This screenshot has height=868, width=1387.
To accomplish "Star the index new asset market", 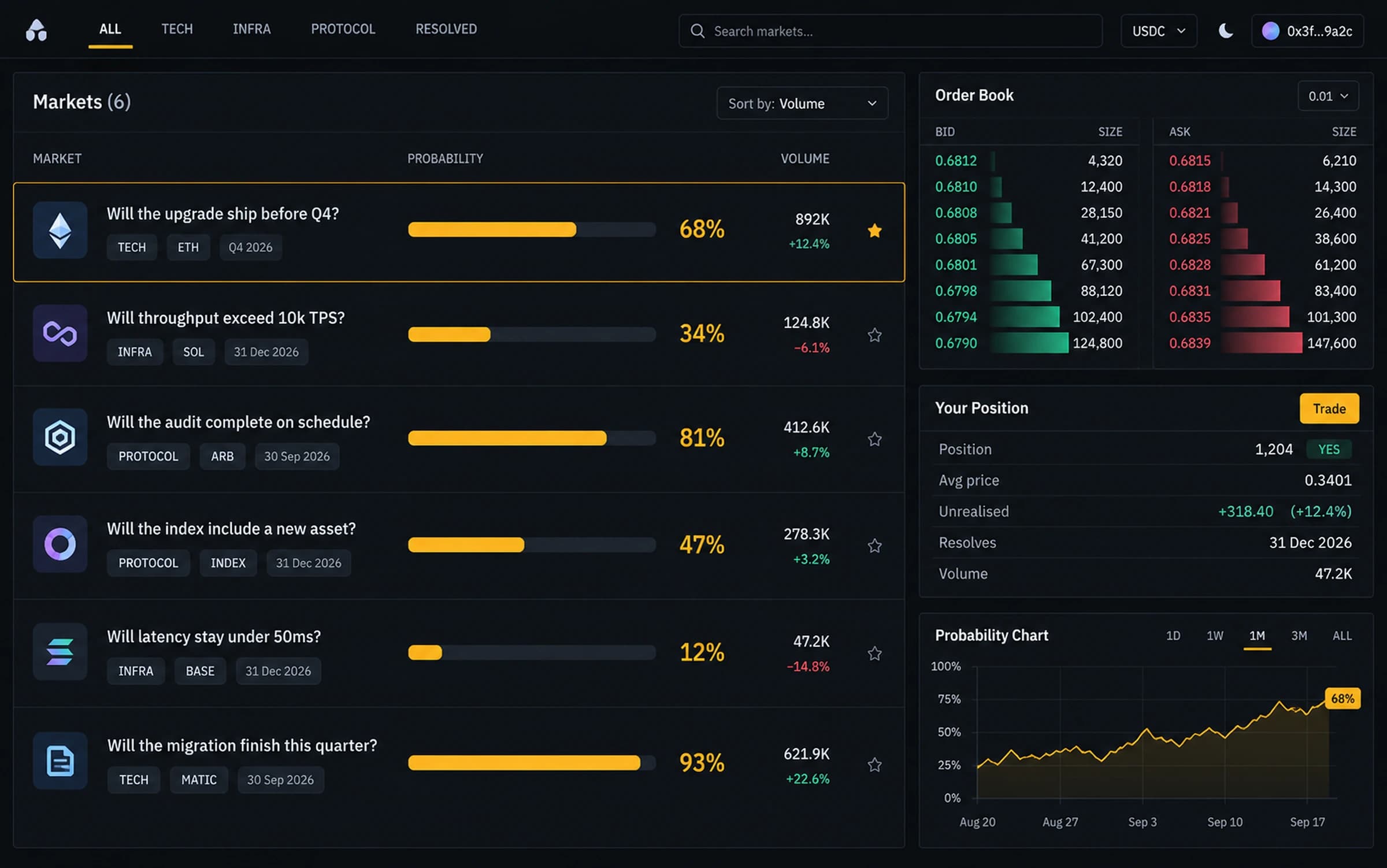I will [x=874, y=546].
